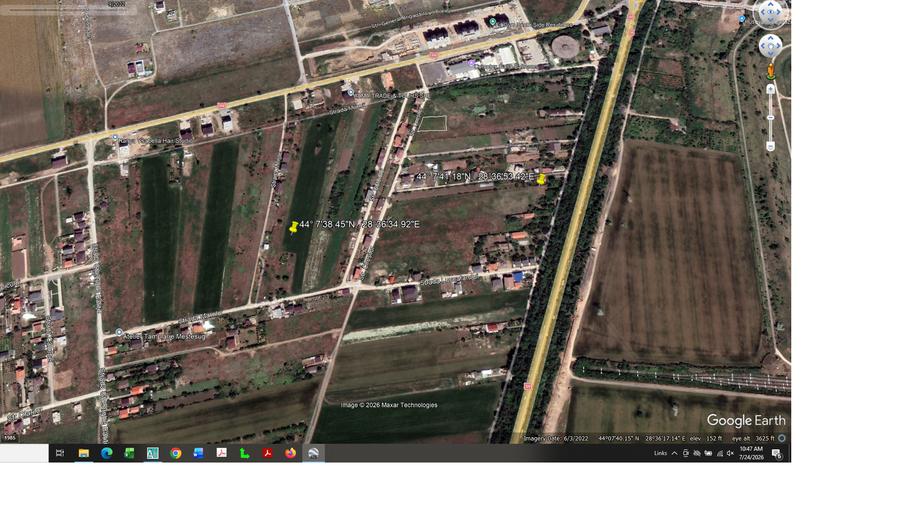Open the place marker near Calea Mestesug label
Image resolution: width=900 pixels, height=506 pixels.
pyautogui.click(x=119, y=332)
